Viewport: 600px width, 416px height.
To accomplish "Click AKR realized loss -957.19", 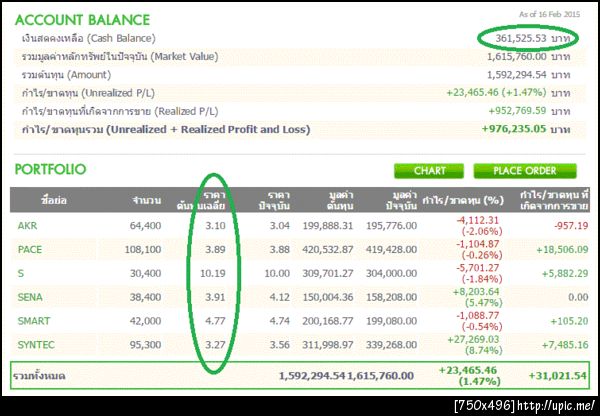I will pyautogui.click(x=571, y=226).
